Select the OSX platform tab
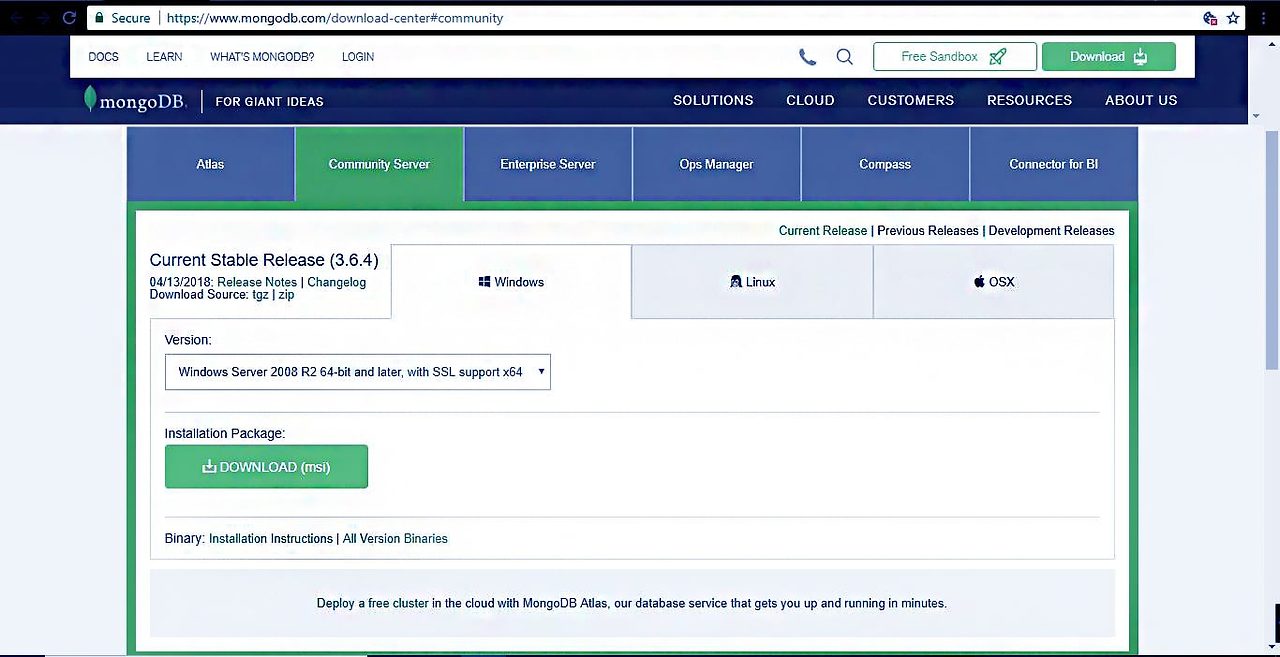 [994, 282]
